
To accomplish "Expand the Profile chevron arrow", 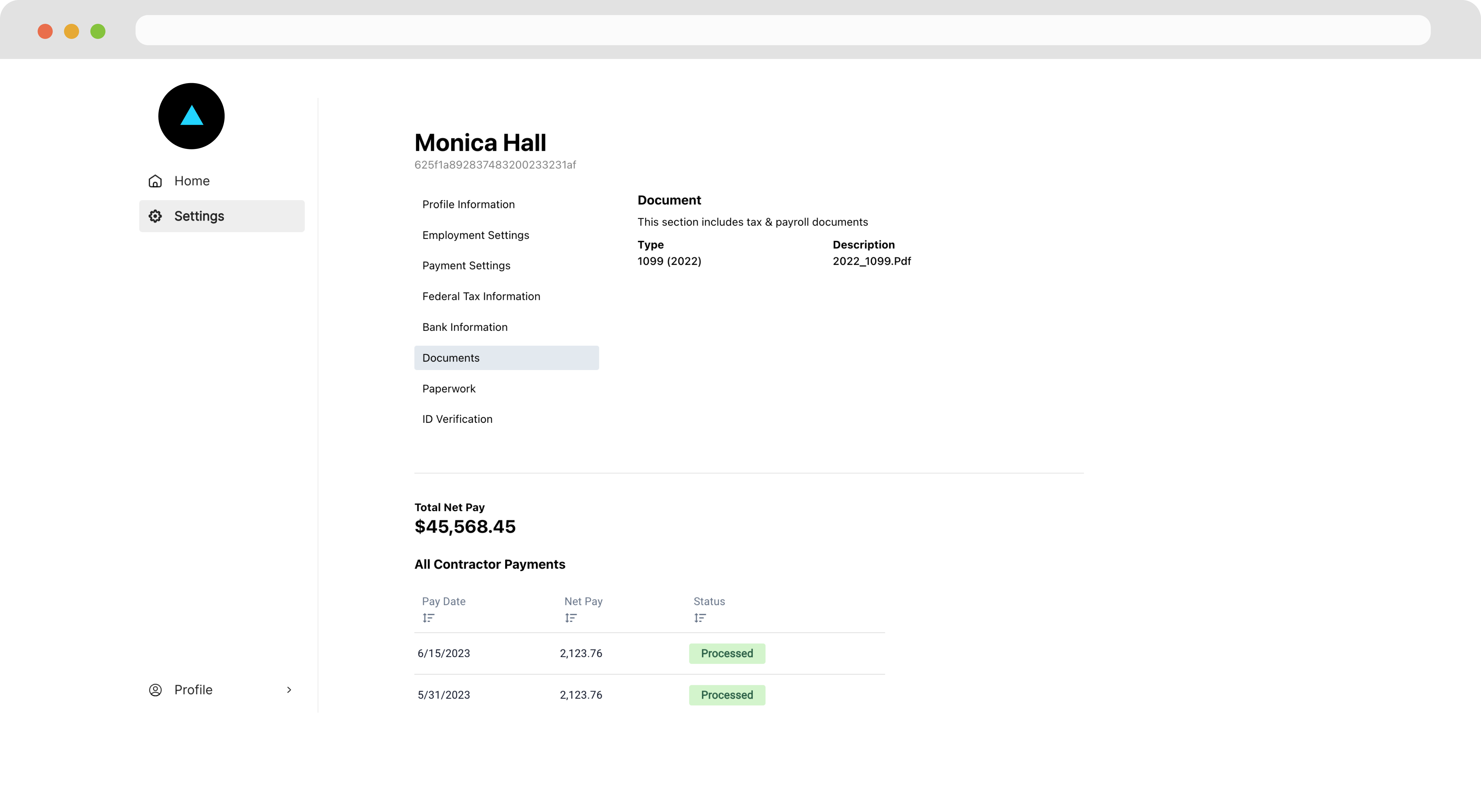I will pyautogui.click(x=289, y=690).
